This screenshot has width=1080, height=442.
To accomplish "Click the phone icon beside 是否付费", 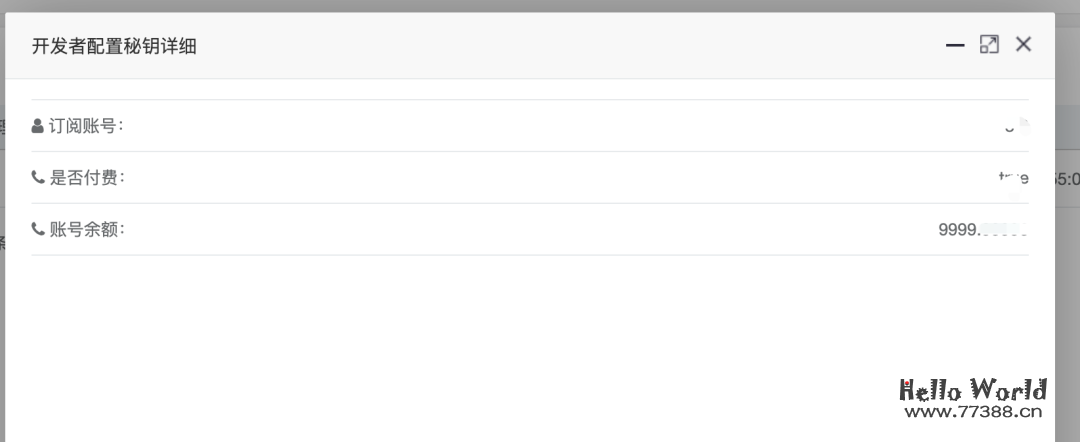I will [x=38, y=178].
